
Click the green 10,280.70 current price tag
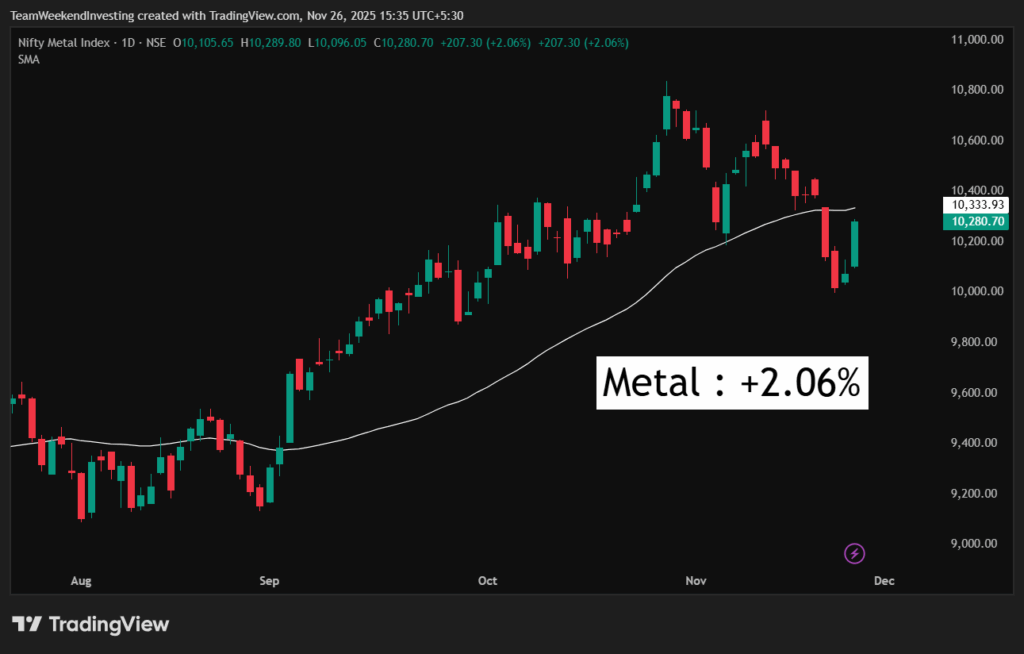pos(978,221)
